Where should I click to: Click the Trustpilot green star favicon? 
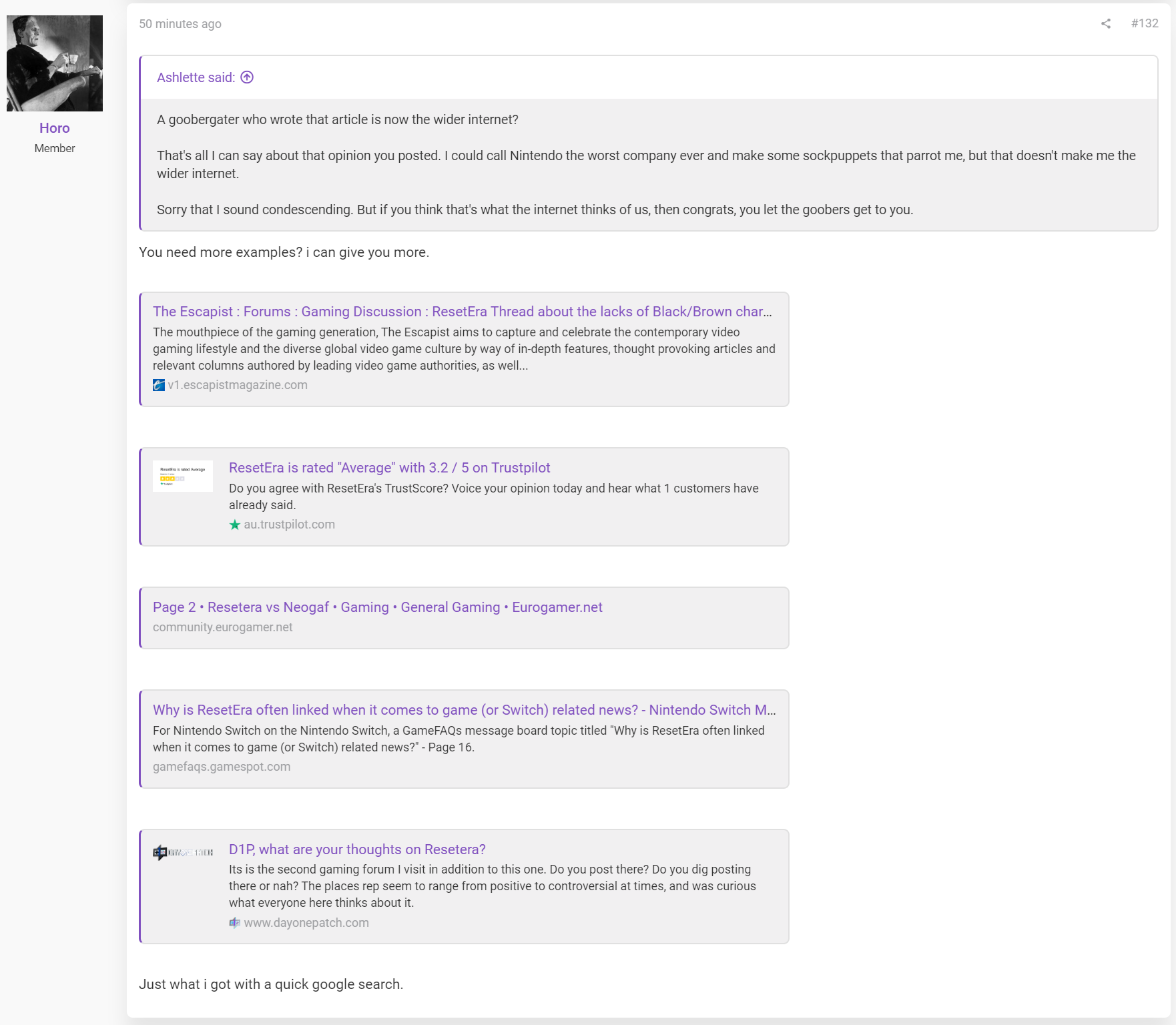(234, 525)
